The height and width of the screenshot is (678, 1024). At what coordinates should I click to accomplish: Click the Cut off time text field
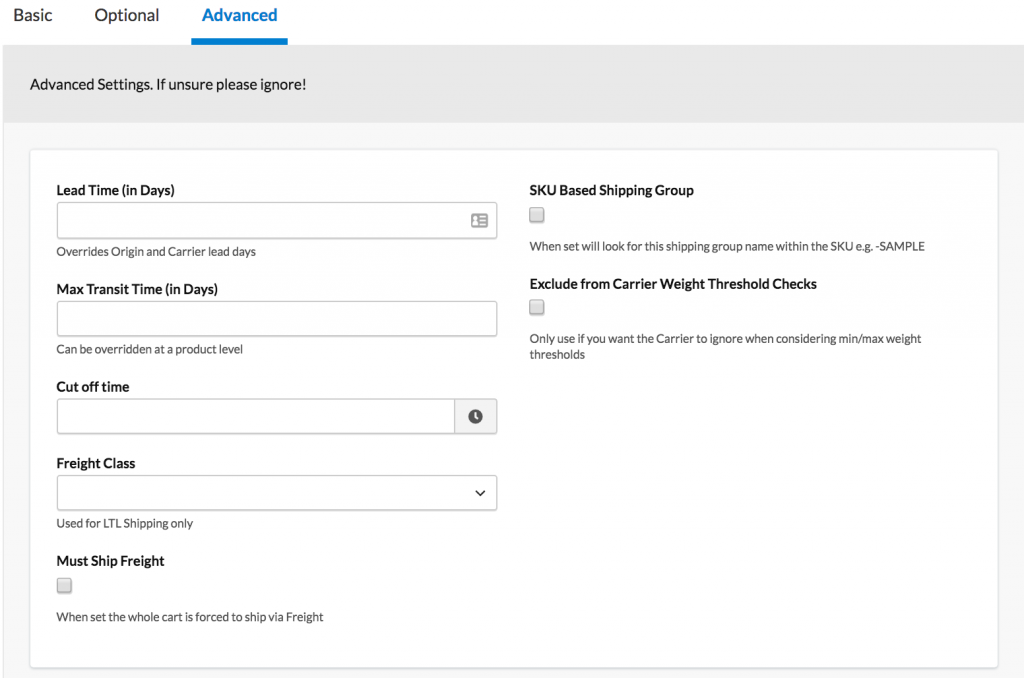pyautogui.click(x=255, y=417)
